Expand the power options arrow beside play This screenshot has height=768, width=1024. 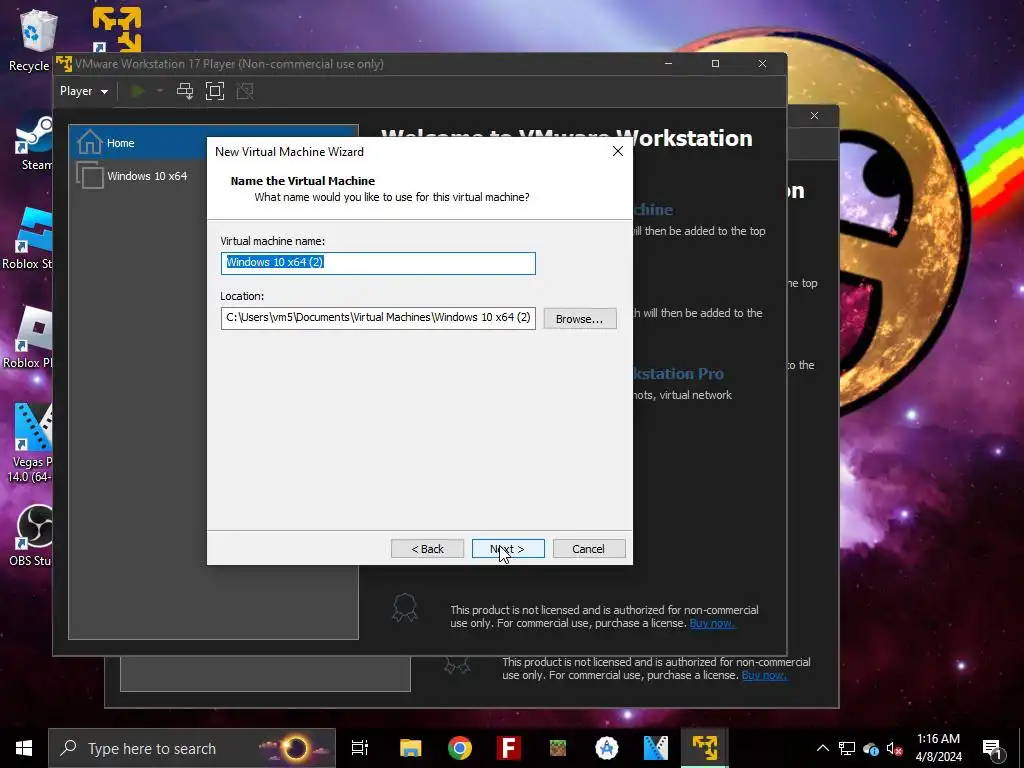point(159,91)
